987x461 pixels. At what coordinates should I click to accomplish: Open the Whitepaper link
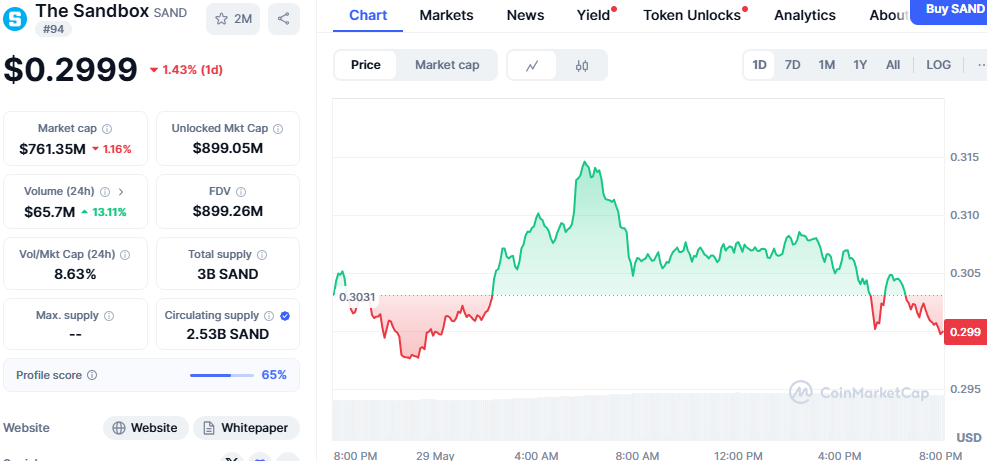click(246, 428)
